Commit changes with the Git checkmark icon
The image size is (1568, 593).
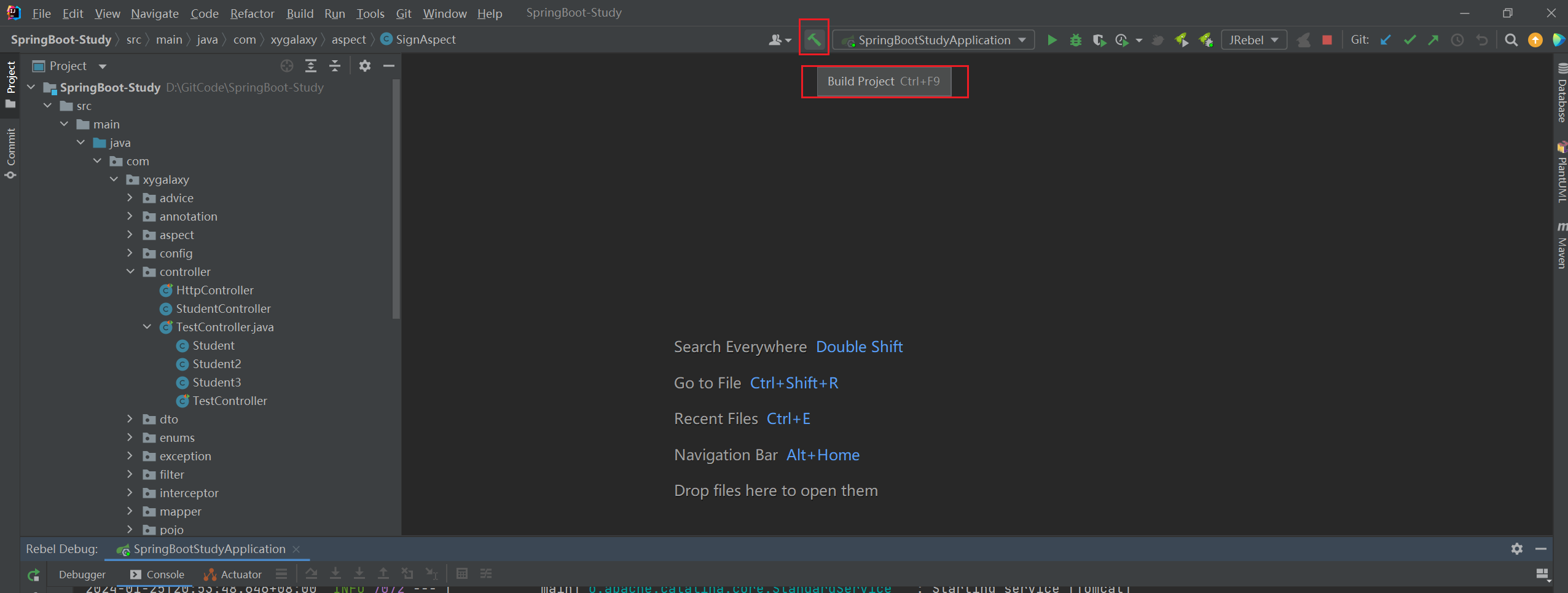click(x=1409, y=40)
